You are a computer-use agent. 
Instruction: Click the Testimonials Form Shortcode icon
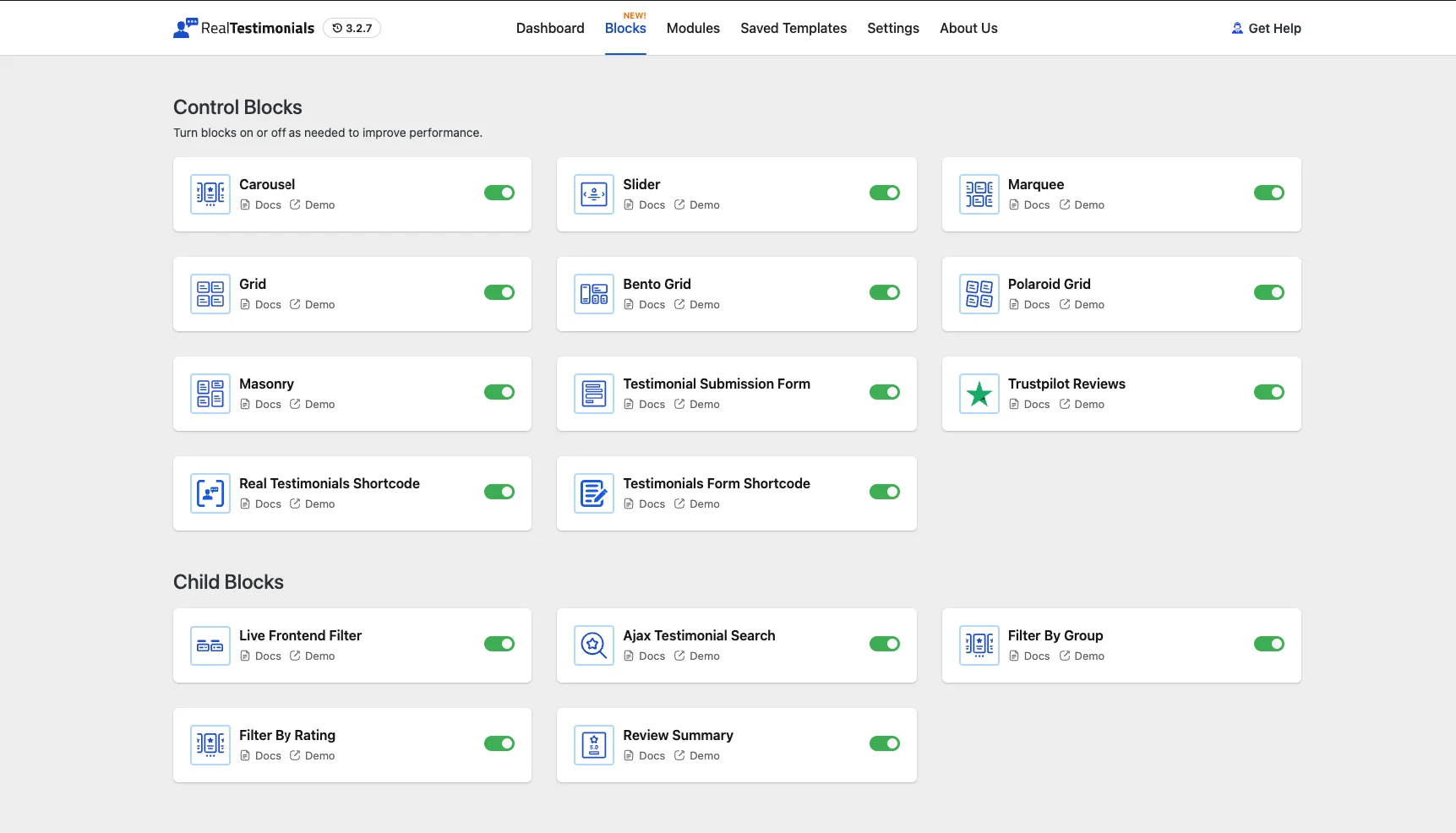coord(594,493)
